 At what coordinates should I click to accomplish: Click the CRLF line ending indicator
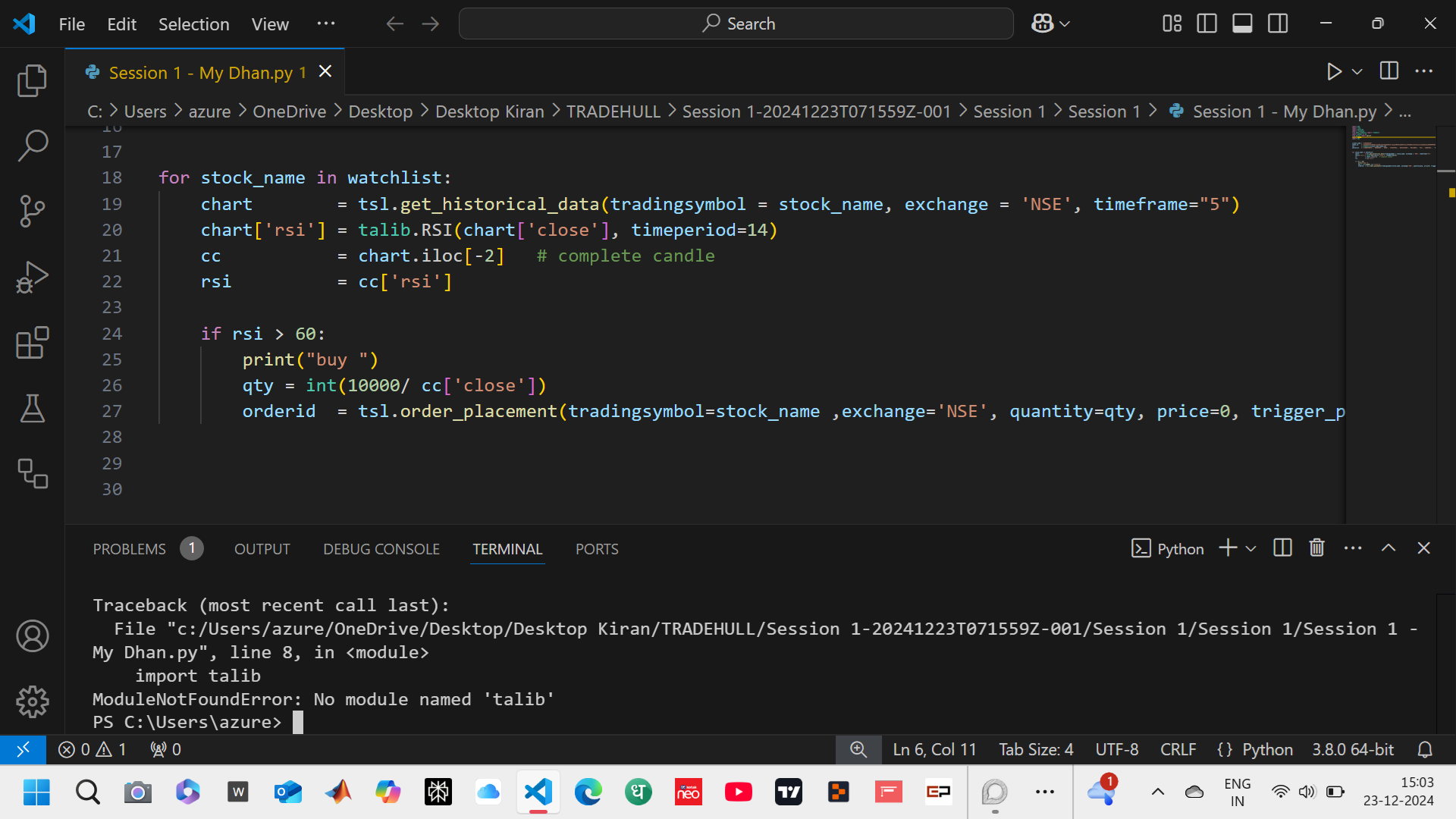click(x=1178, y=749)
